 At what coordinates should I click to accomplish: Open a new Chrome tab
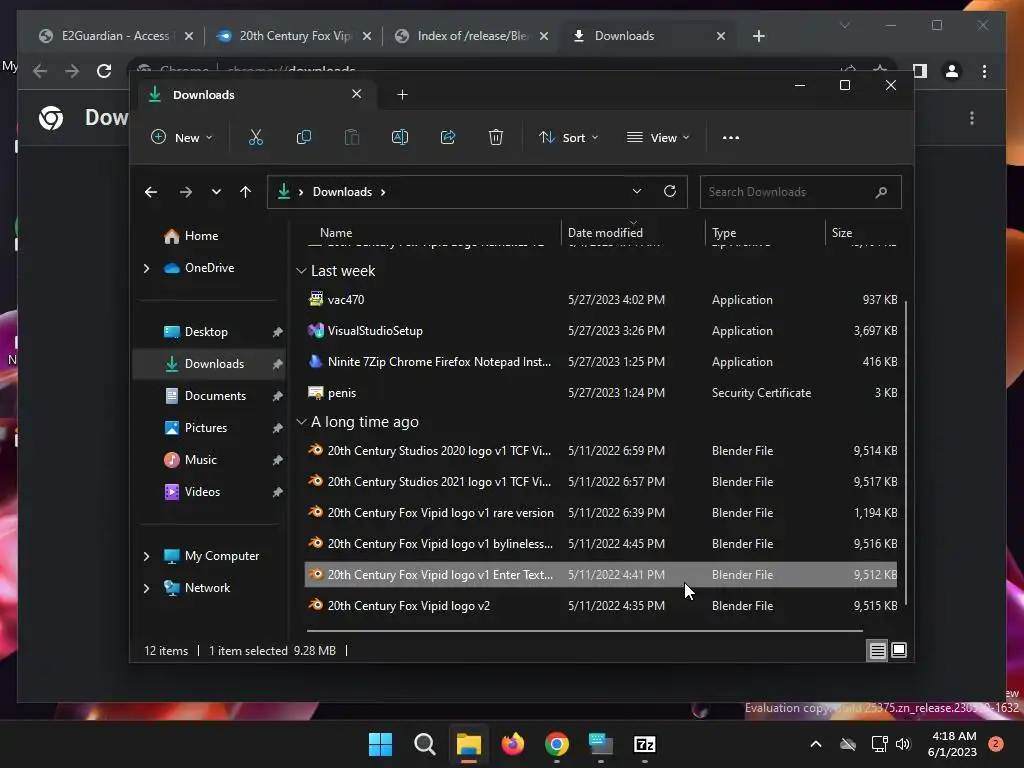758,36
